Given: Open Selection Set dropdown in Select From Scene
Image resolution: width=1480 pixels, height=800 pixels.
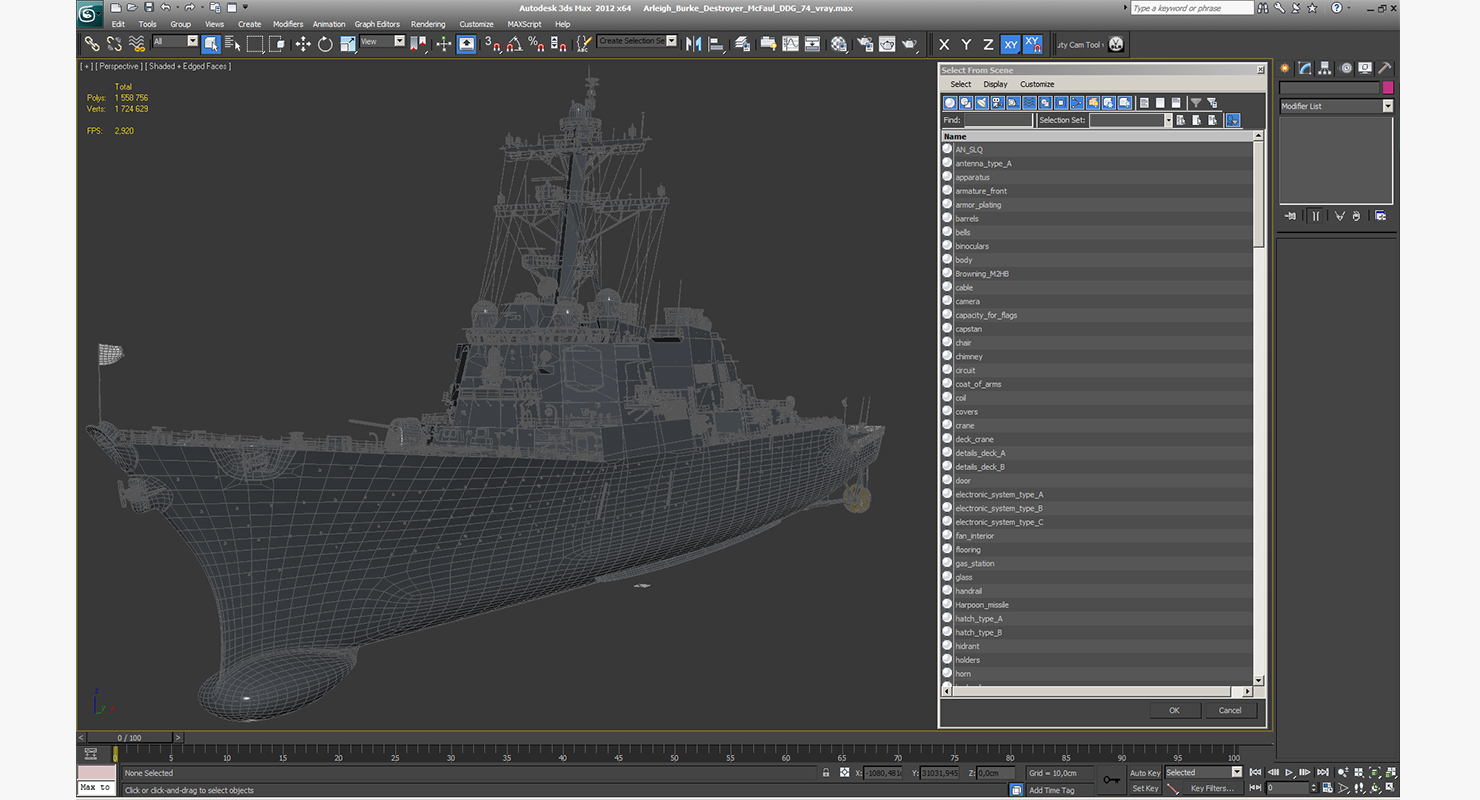Looking at the screenshot, I should (x=1130, y=120).
